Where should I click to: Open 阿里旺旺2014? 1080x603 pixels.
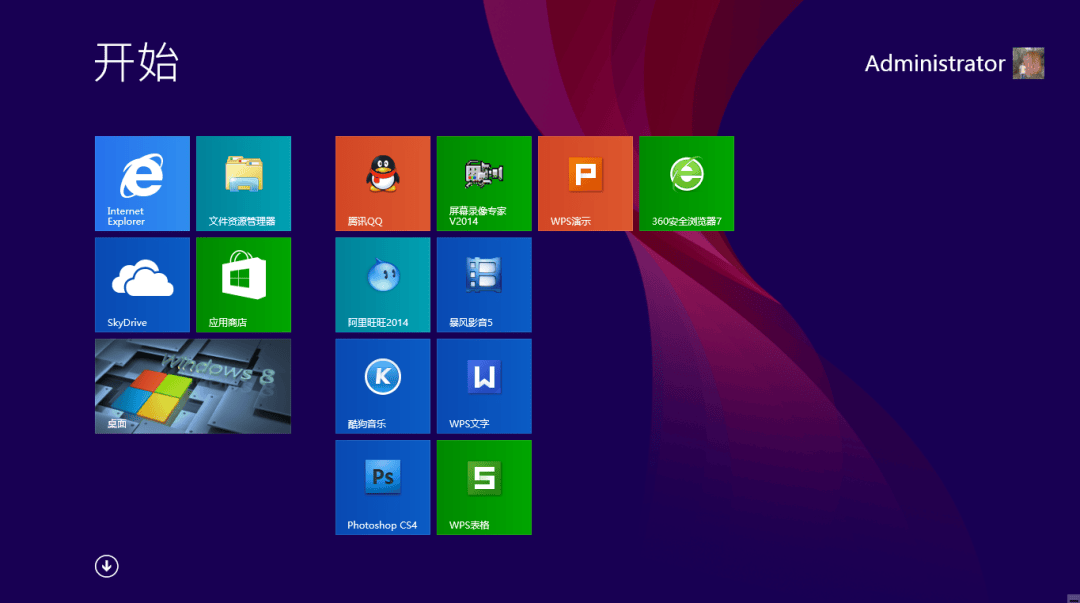click(382, 284)
